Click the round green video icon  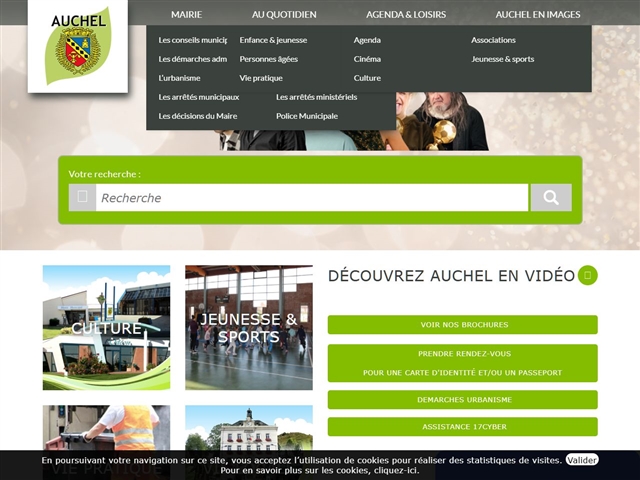tap(587, 276)
